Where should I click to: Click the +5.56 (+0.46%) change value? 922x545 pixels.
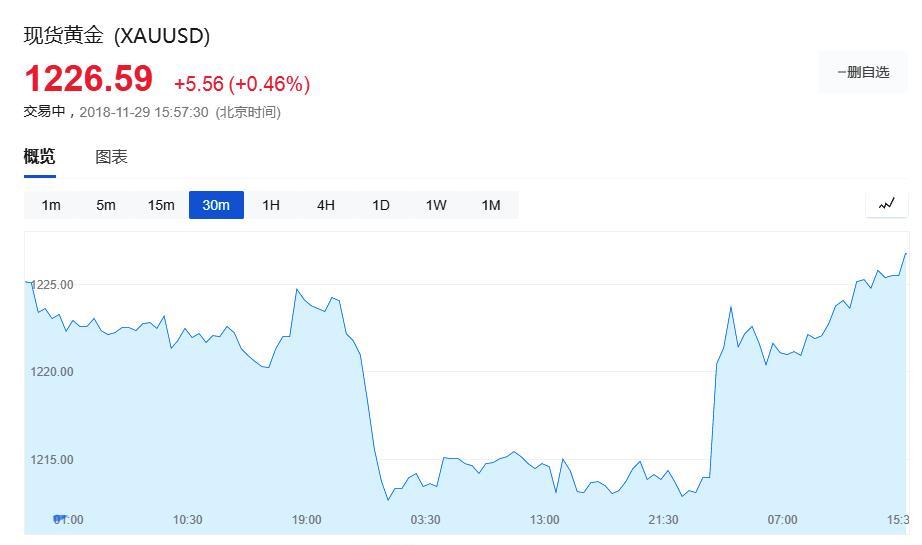tap(242, 84)
